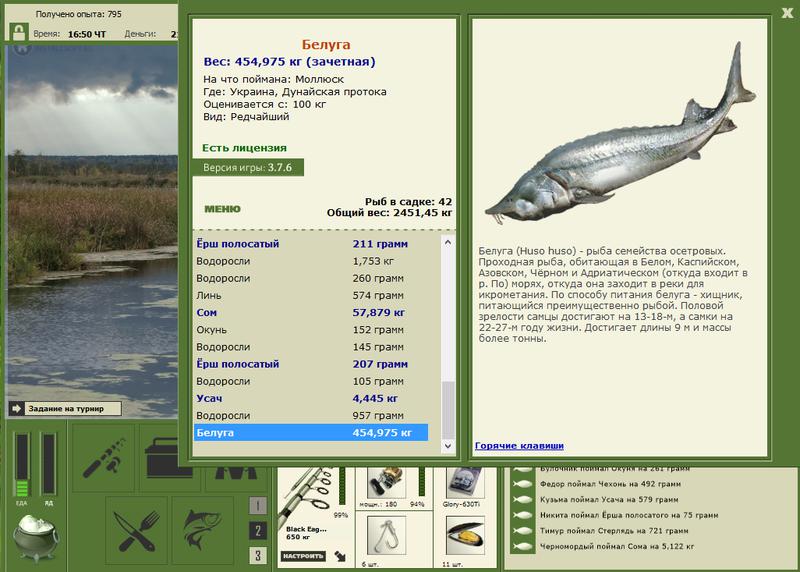Select the Линь 574 грамм row
800x572 pixels.
point(311,295)
